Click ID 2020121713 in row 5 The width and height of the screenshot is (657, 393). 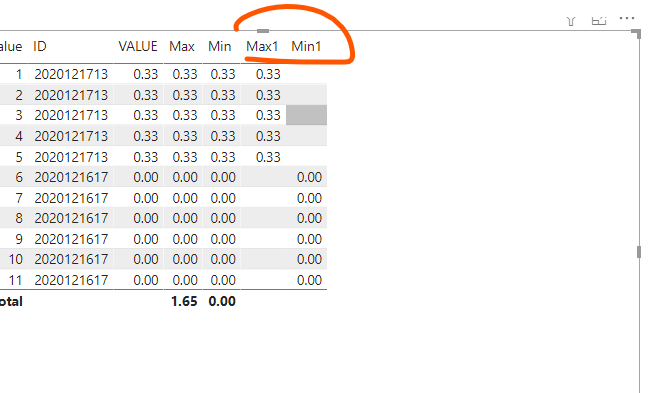click(x=71, y=157)
